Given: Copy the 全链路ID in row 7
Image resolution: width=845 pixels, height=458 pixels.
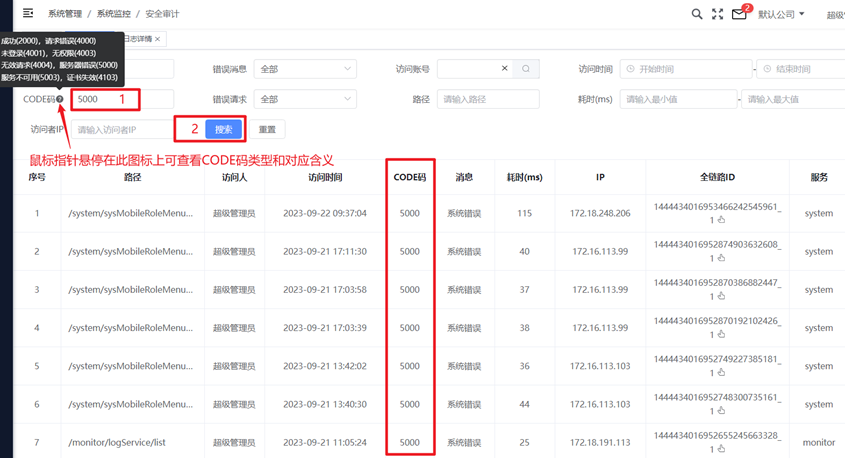Looking at the screenshot, I should (x=721, y=449).
